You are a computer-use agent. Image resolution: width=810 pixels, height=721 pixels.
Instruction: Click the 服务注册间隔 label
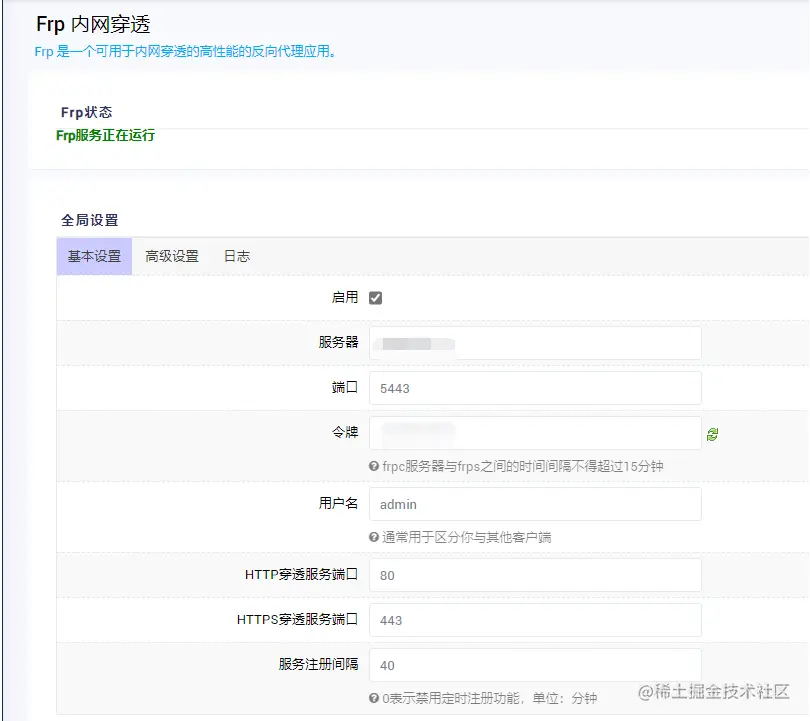click(x=319, y=664)
